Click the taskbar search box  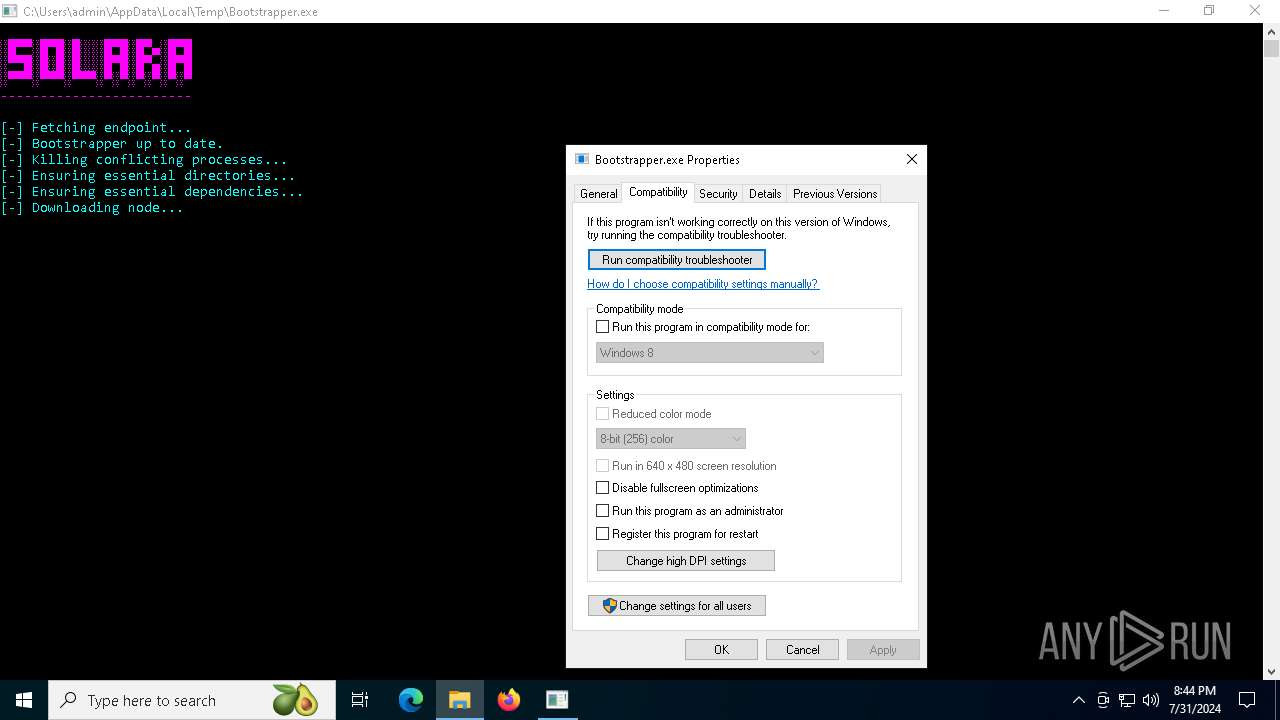(190, 700)
